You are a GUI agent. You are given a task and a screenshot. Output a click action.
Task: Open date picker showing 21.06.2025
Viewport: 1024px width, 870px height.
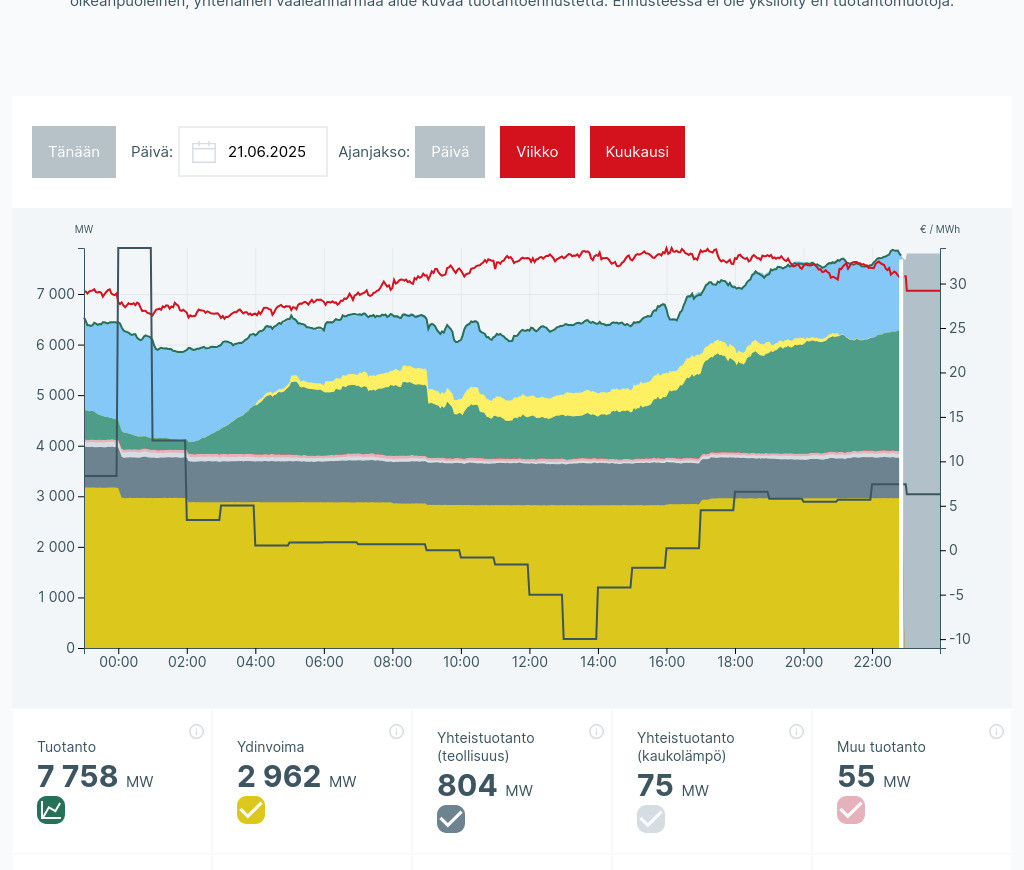[x=266, y=152]
